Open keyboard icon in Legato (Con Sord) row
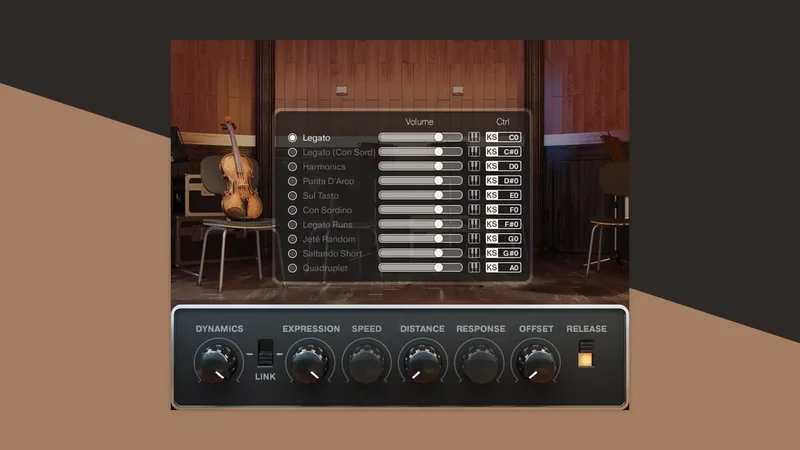800x450 pixels. coord(474,152)
